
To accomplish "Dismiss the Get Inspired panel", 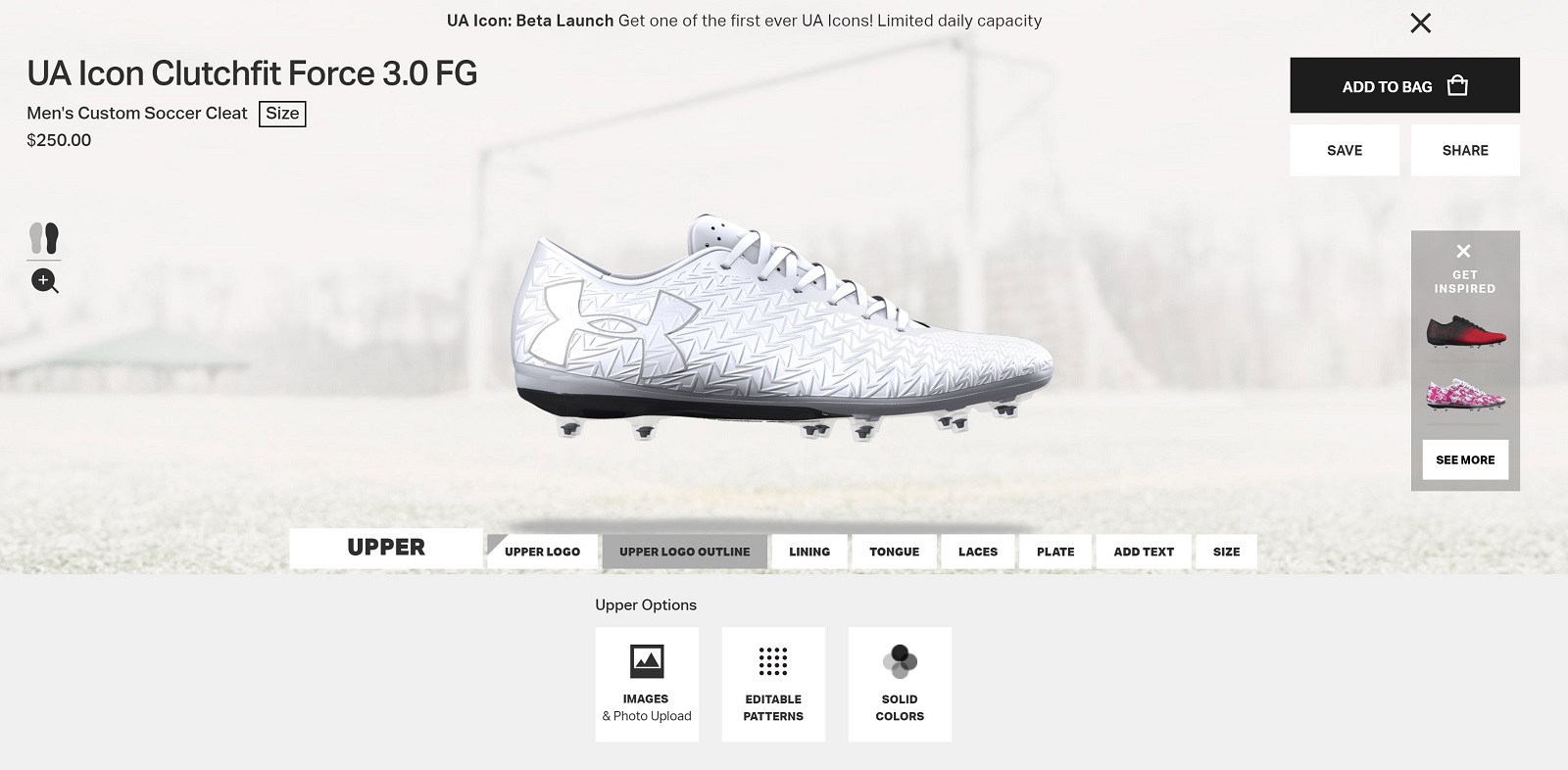I will [1463, 251].
